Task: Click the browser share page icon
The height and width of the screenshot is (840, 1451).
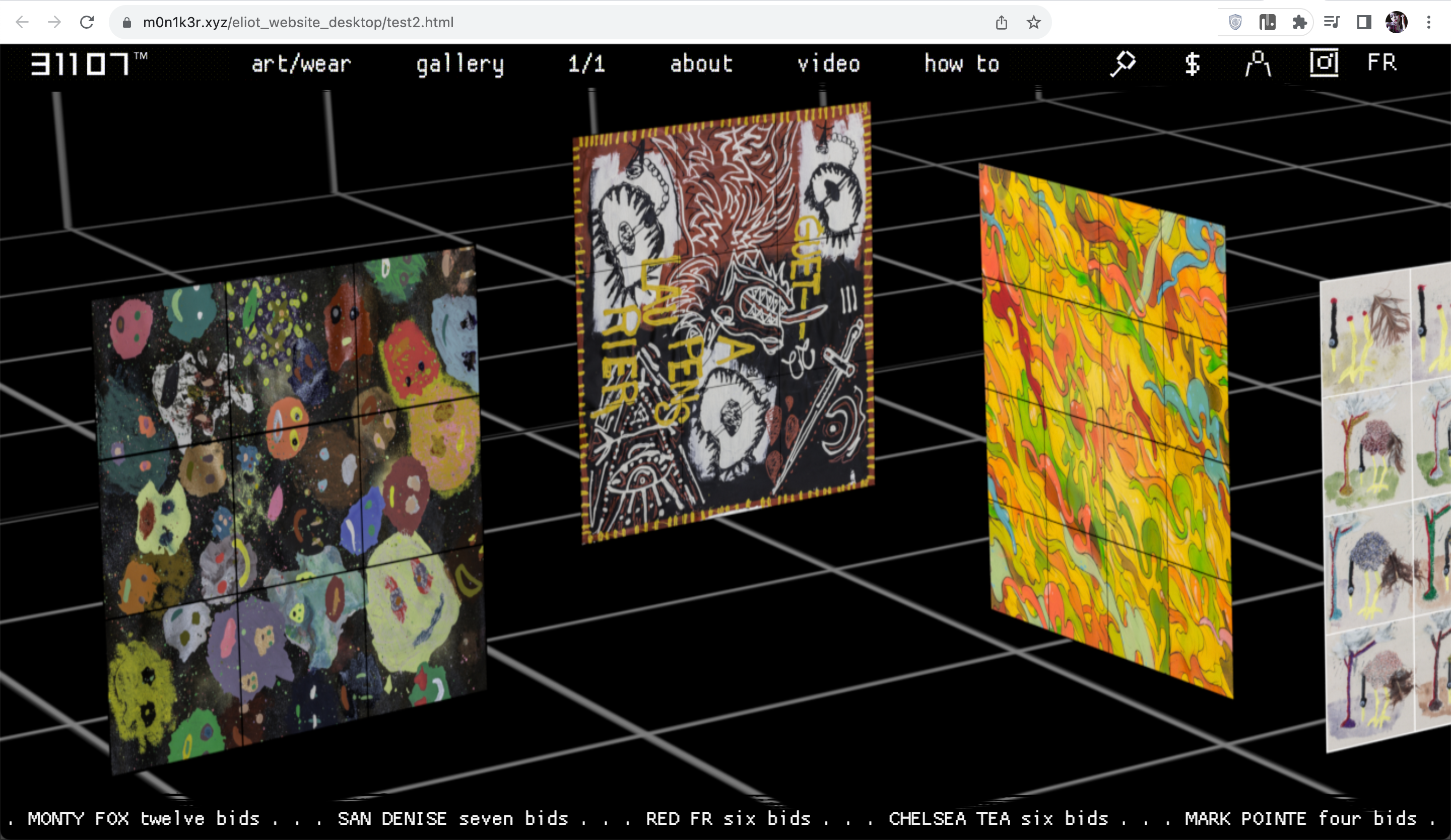Action: 1001,23
